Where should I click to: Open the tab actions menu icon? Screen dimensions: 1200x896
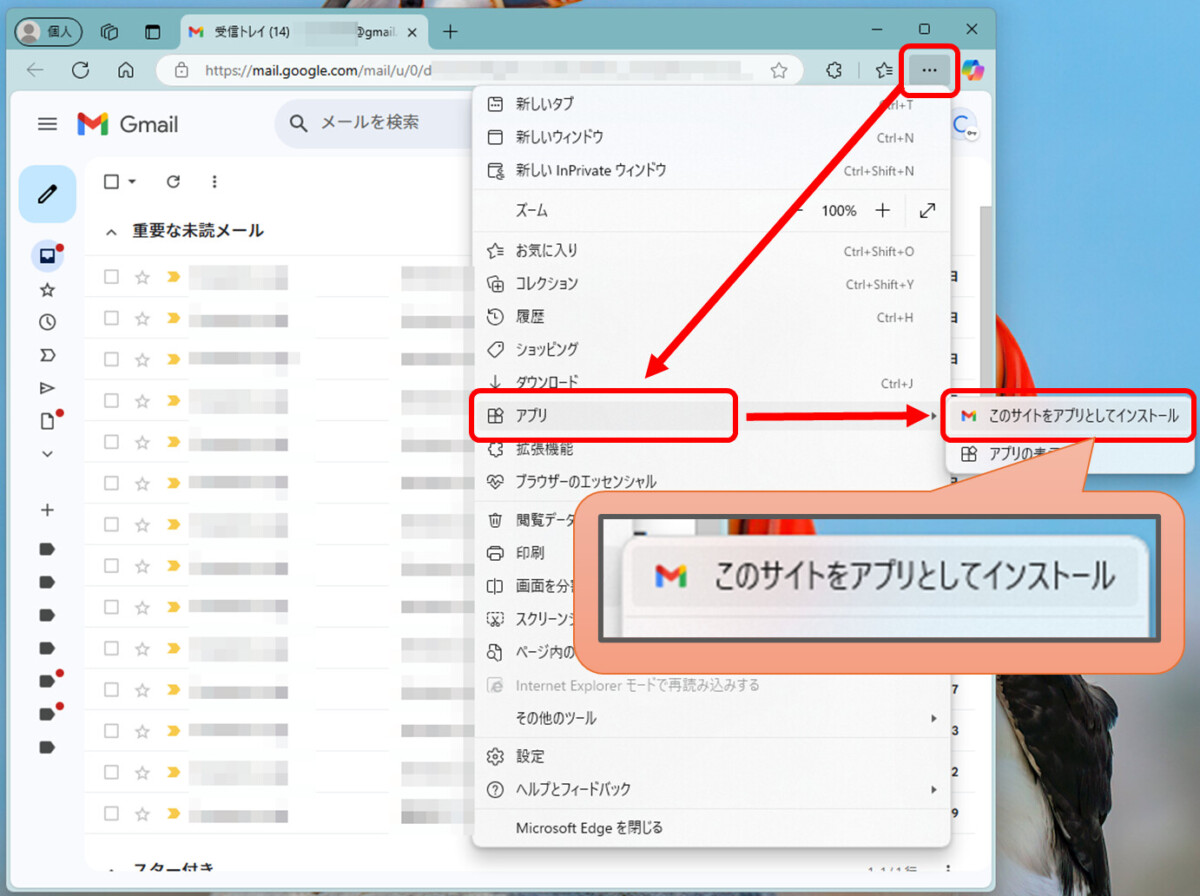(152, 31)
